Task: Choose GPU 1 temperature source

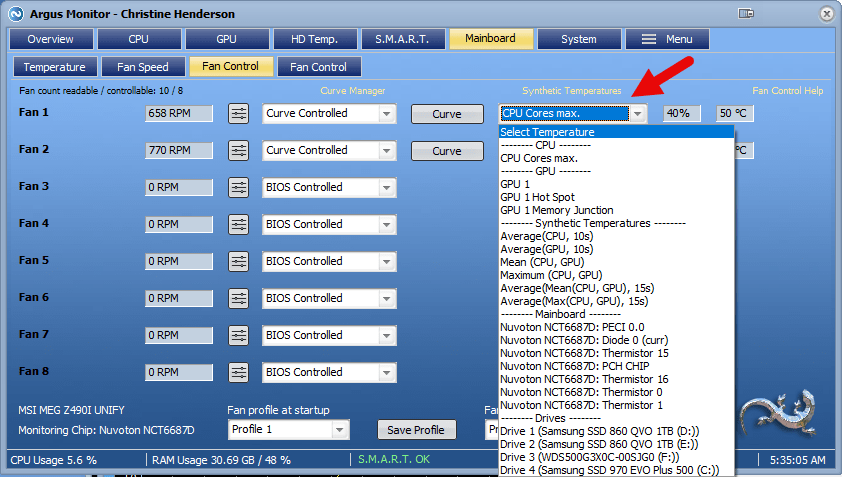Action: pos(616,184)
